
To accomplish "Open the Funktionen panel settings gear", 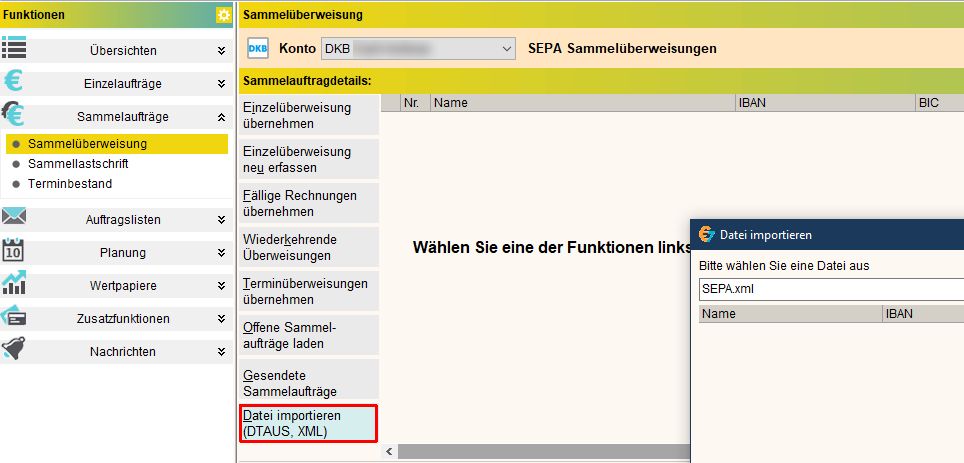I will 223,15.
